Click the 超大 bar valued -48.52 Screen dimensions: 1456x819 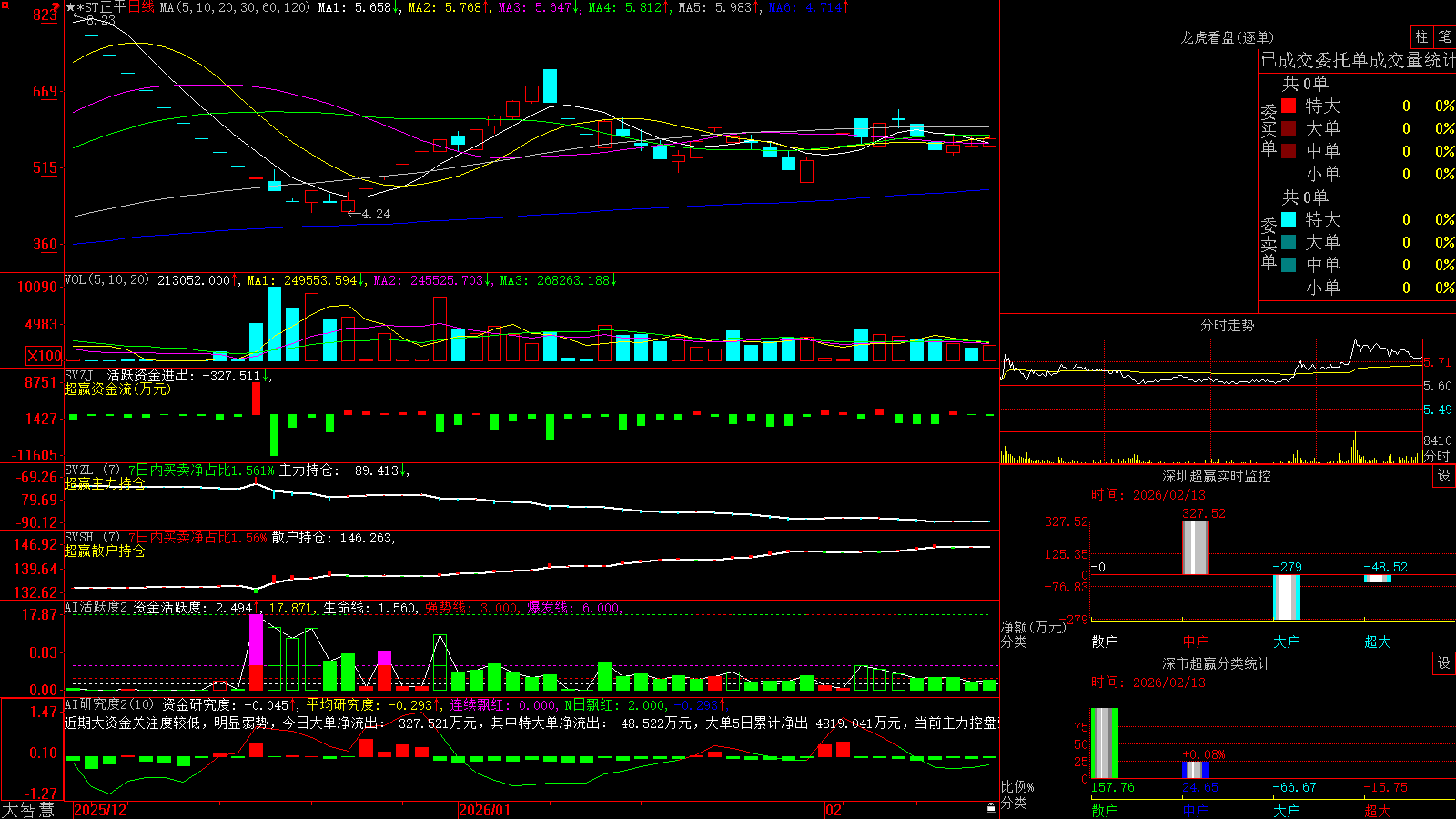coord(1378,579)
